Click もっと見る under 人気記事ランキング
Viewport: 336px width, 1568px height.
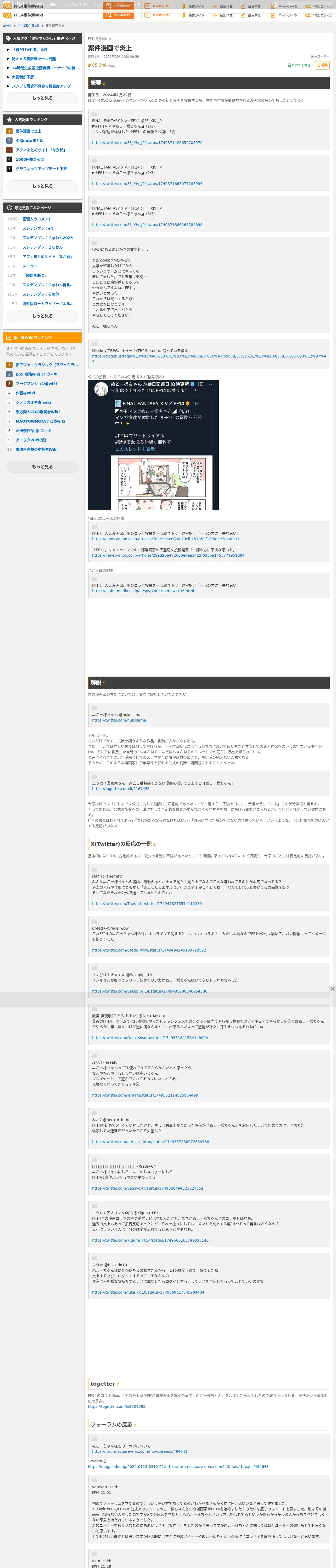click(42, 186)
